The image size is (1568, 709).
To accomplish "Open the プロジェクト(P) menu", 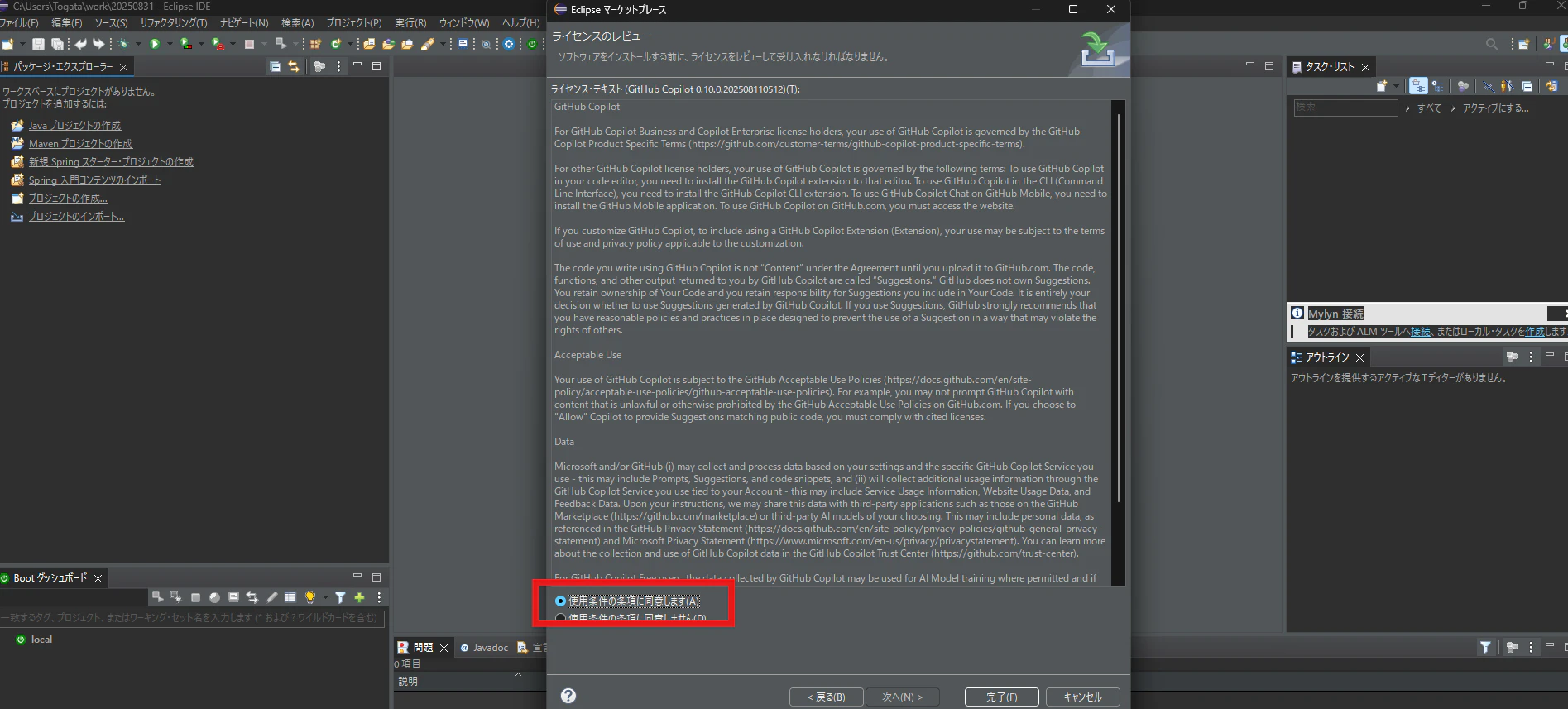I will click(x=354, y=23).
